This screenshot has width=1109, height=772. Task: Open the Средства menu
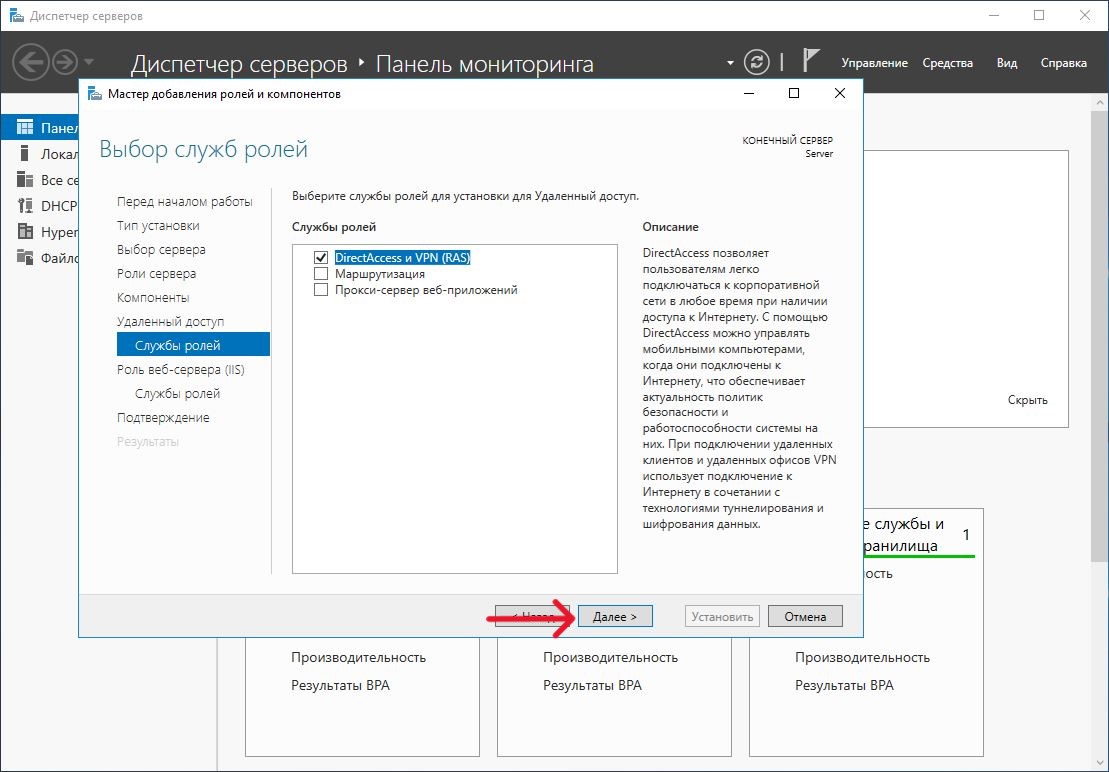pyautogui.click(x=947, y=63)
